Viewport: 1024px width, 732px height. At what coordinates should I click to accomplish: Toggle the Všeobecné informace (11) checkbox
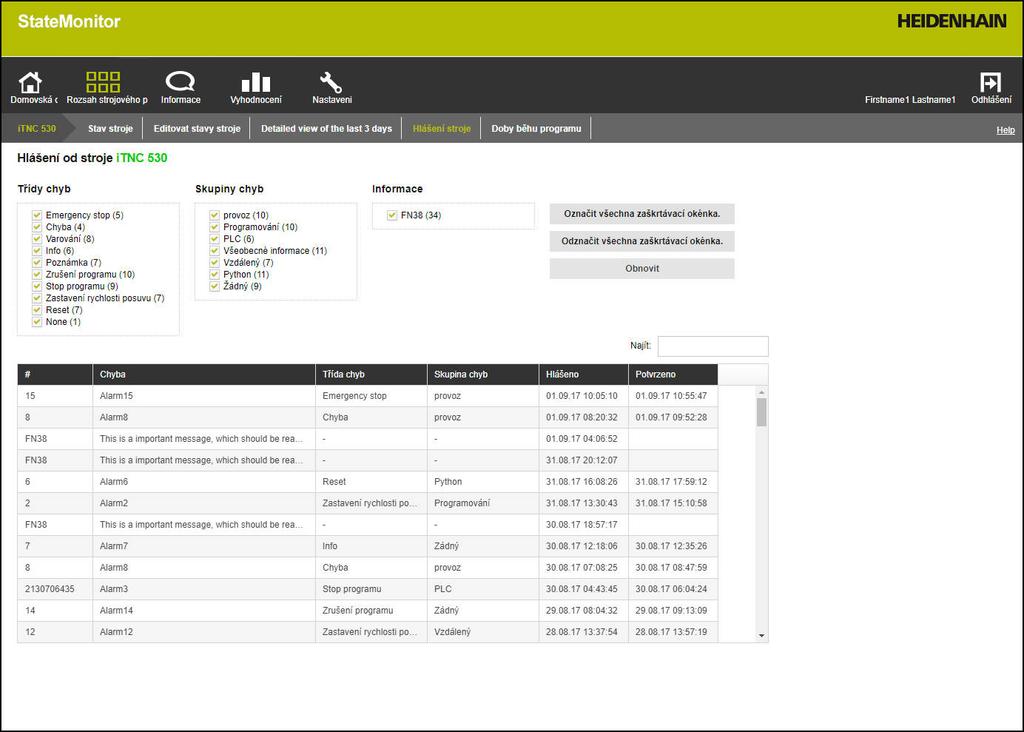pos(214,251)
